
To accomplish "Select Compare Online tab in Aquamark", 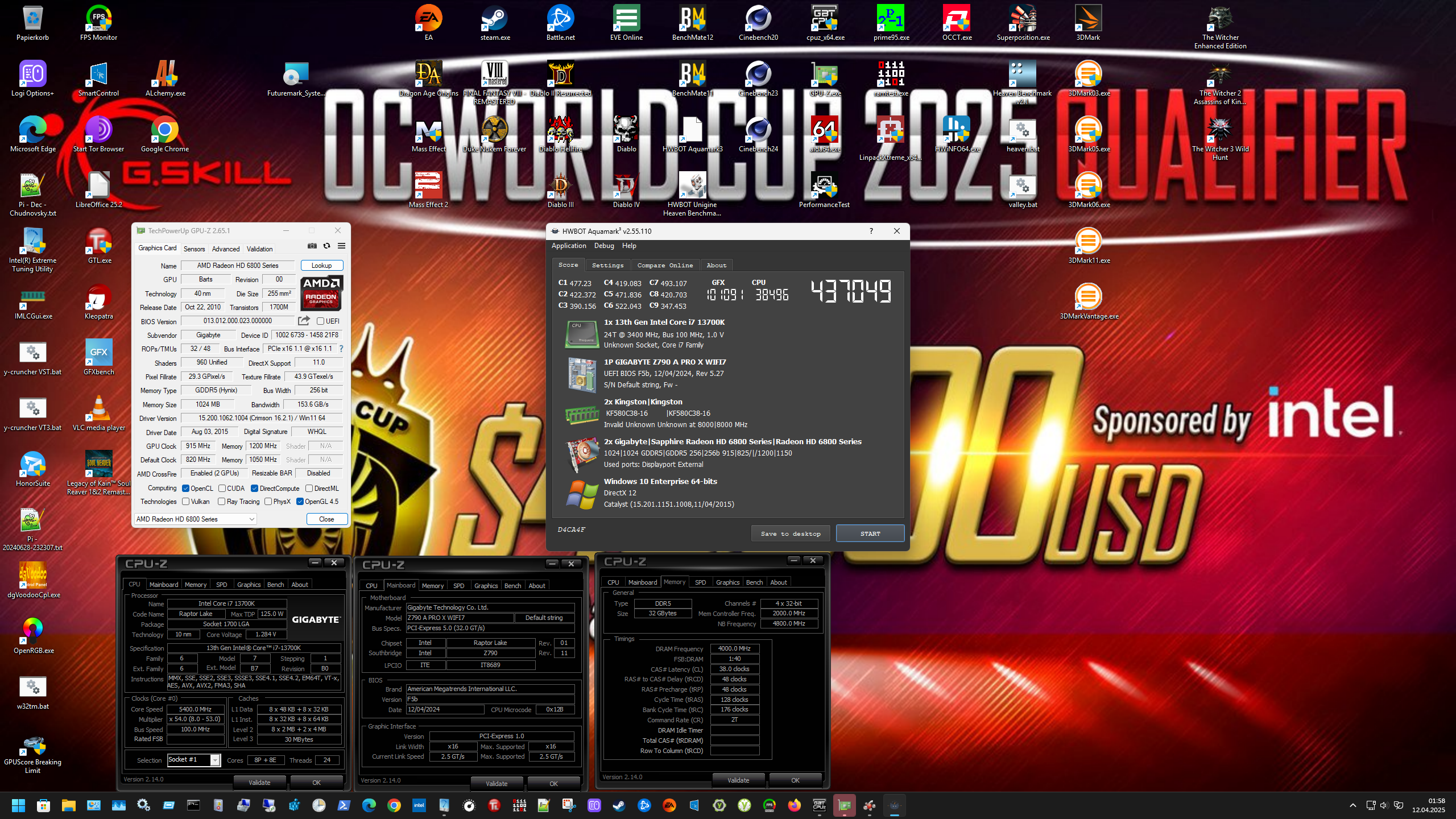I will 665,266.
